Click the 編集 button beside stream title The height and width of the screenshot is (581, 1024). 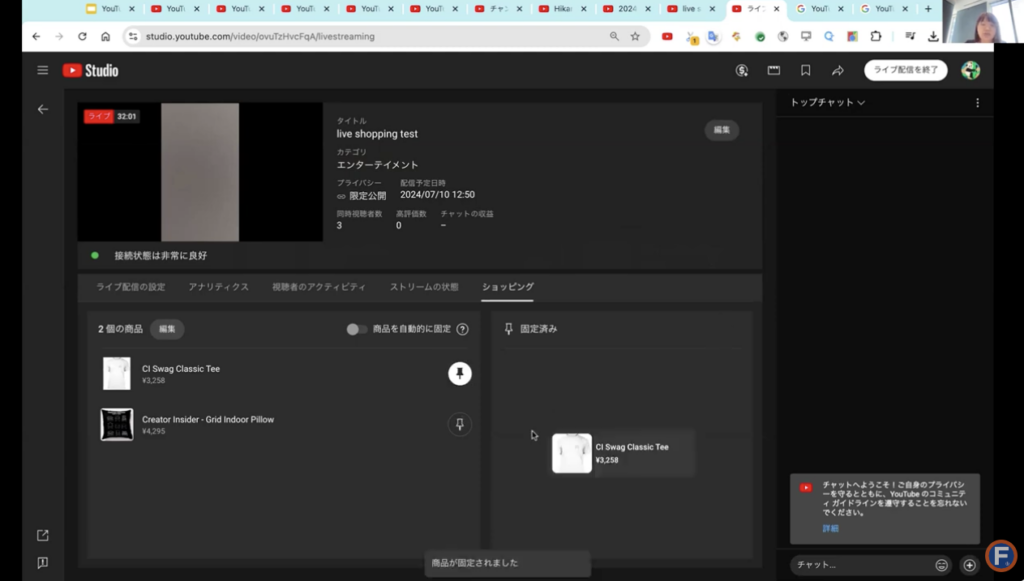721,130
